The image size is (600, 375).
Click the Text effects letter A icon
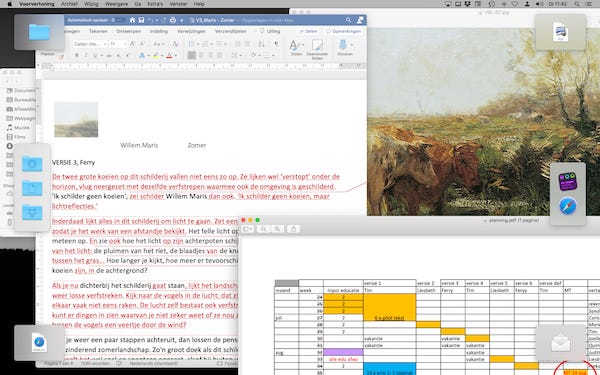tap(142, 55)
